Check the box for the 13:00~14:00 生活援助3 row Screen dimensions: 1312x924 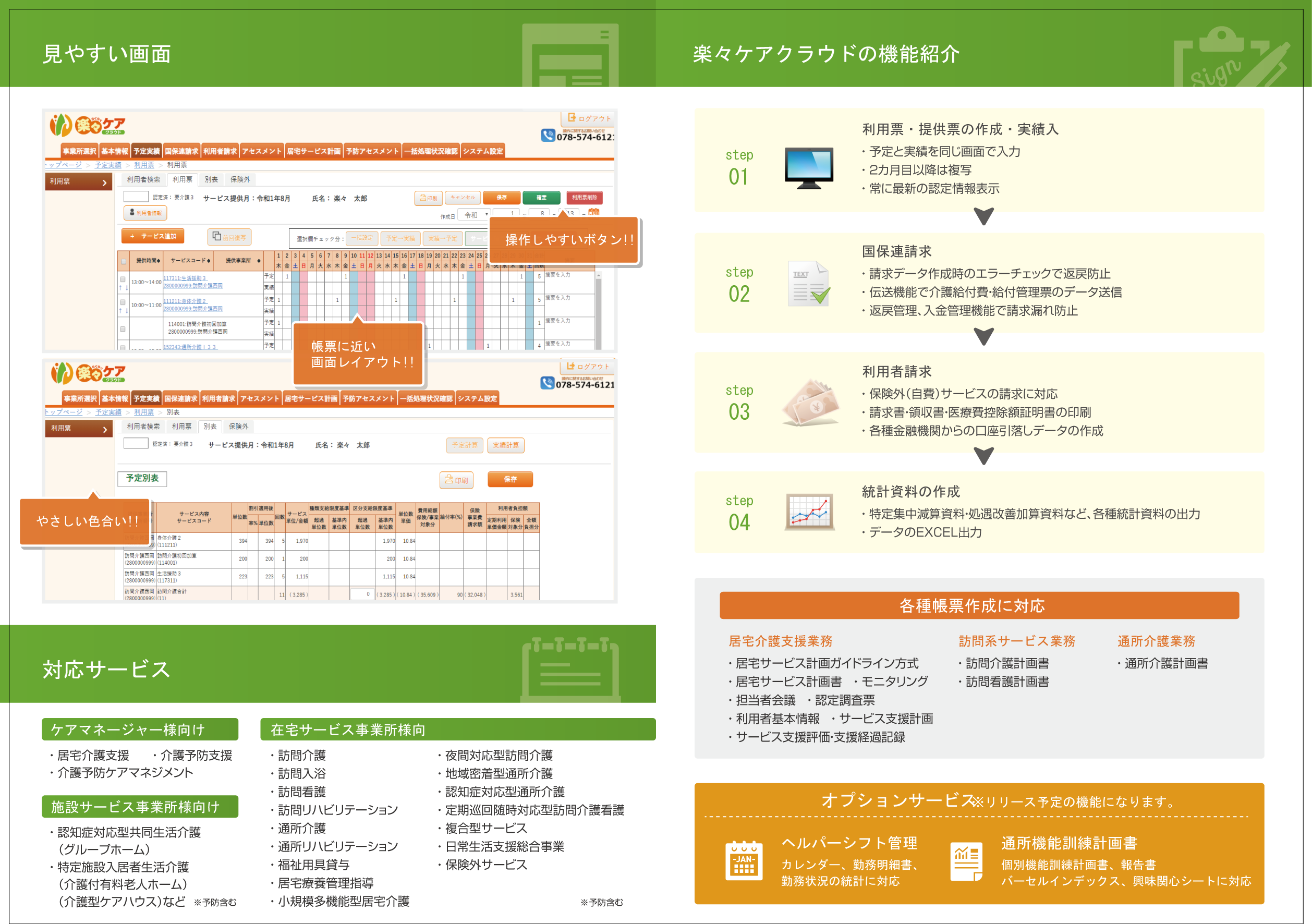[x=123, y=279]
